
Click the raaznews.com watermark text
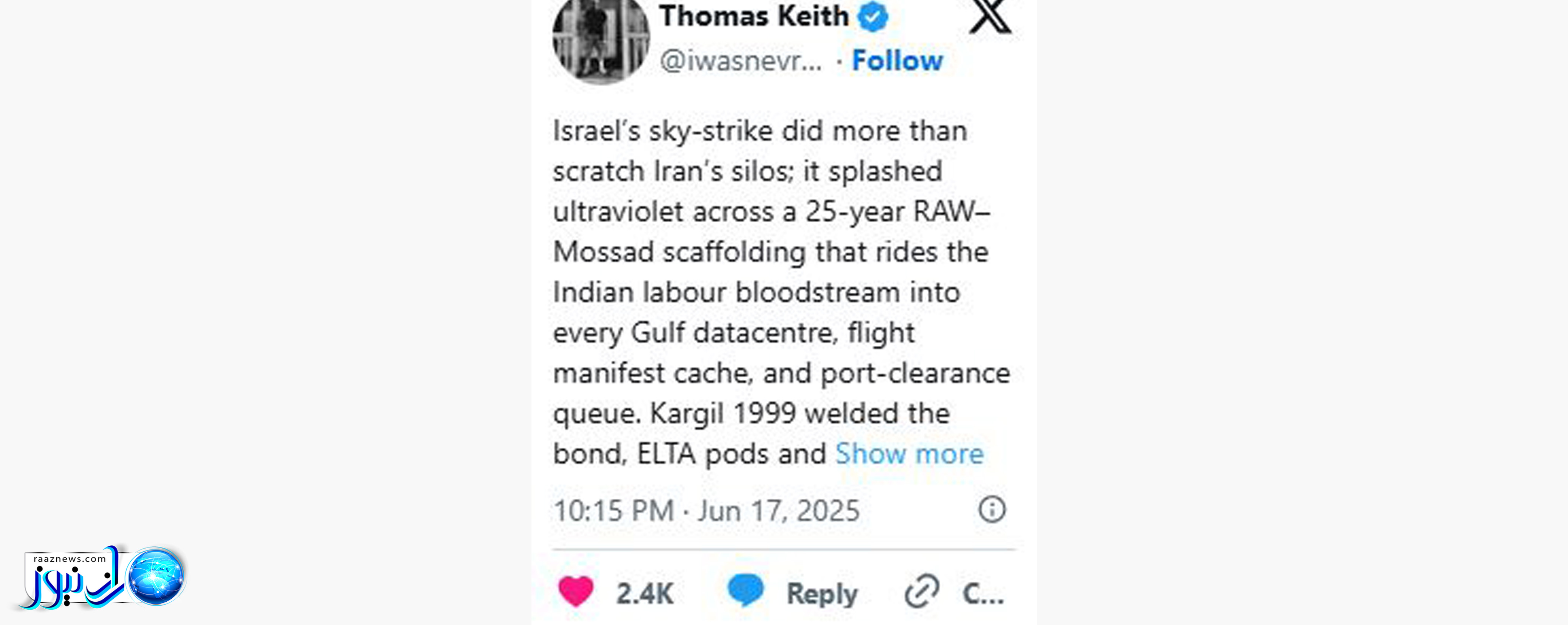tap(69, 559)
